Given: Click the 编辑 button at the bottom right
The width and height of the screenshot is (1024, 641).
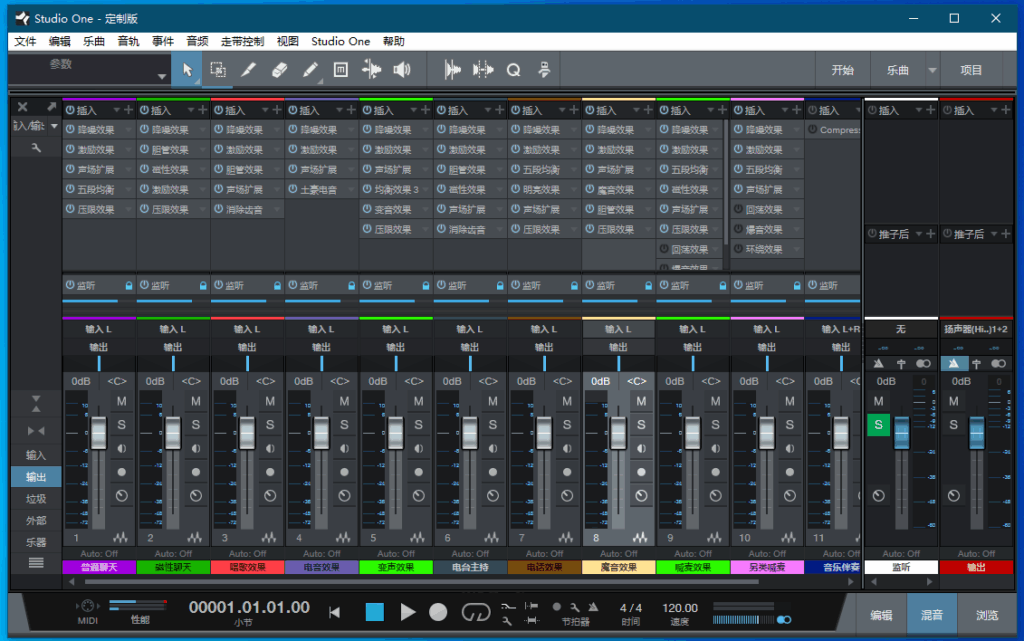Looking at the screenshot, I should coord(881,615).
